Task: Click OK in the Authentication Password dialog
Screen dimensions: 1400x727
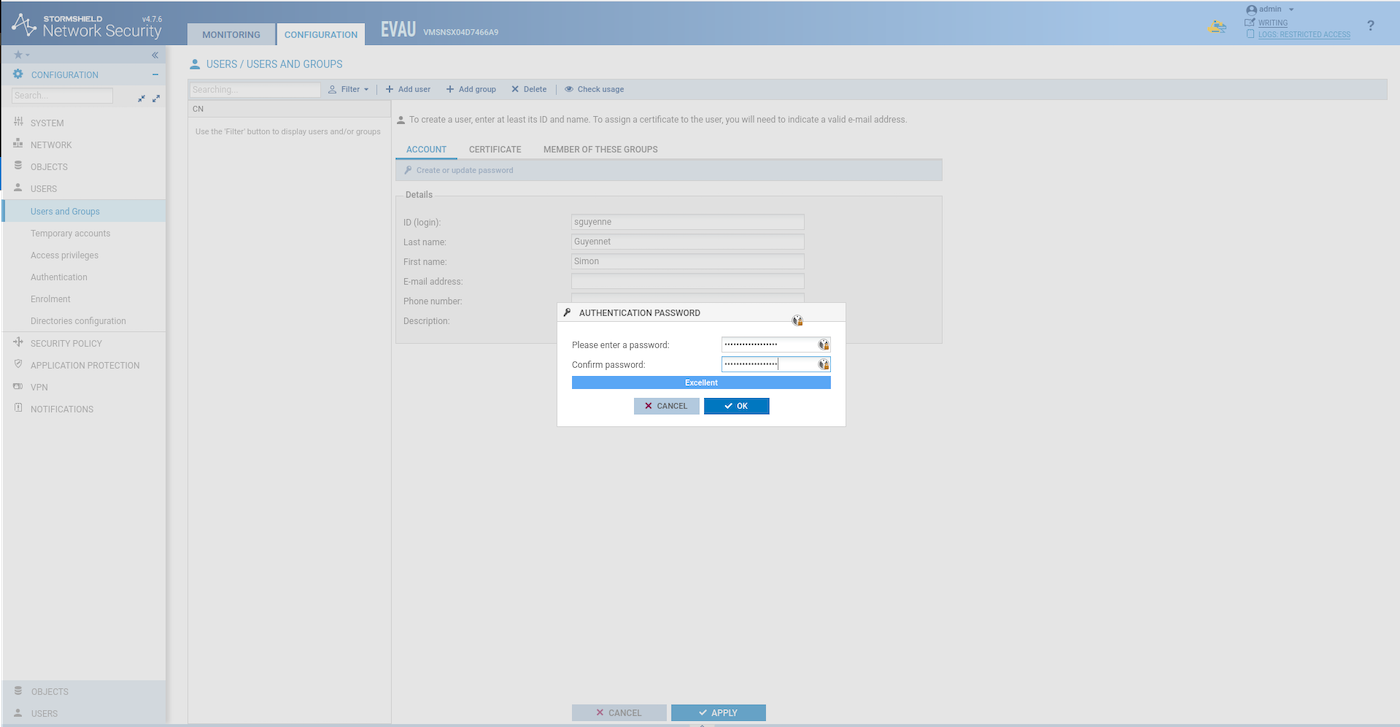Action: point(736,406)
